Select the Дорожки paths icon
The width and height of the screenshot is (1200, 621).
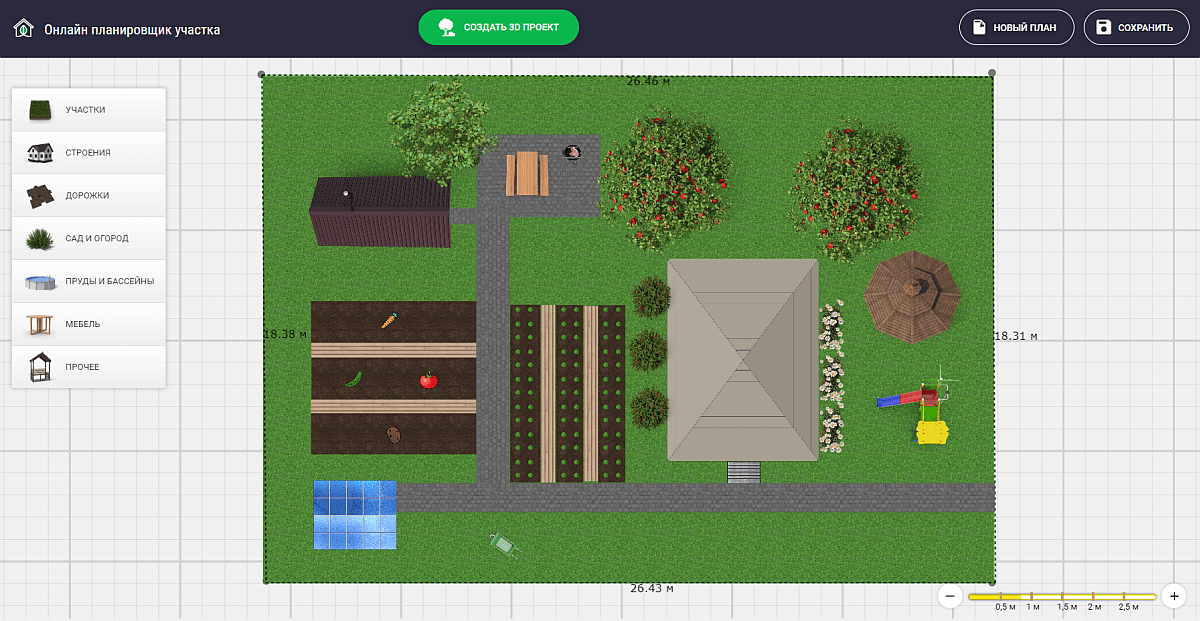pos(40,196)
